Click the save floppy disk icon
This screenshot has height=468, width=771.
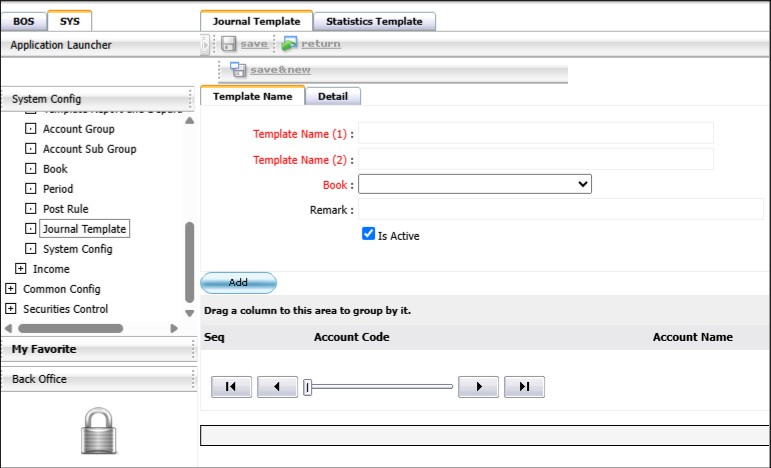point(228,44)
